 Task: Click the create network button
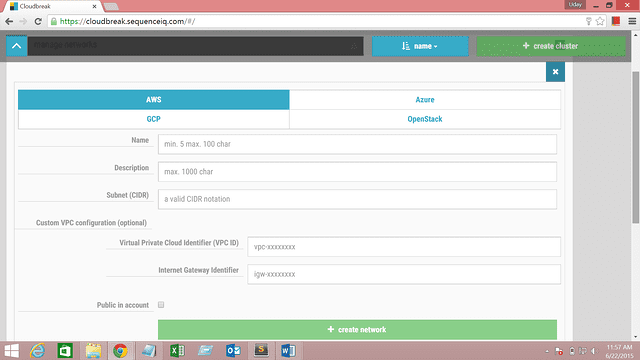(x=357, y=329)
